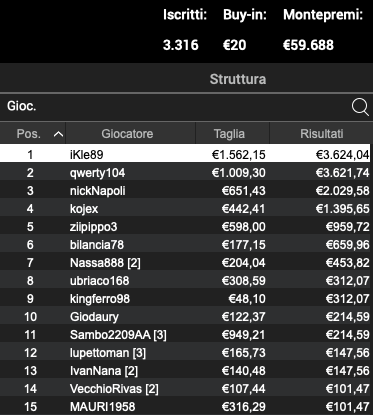Select bilancia78 in the ranking

click(186, 244)
